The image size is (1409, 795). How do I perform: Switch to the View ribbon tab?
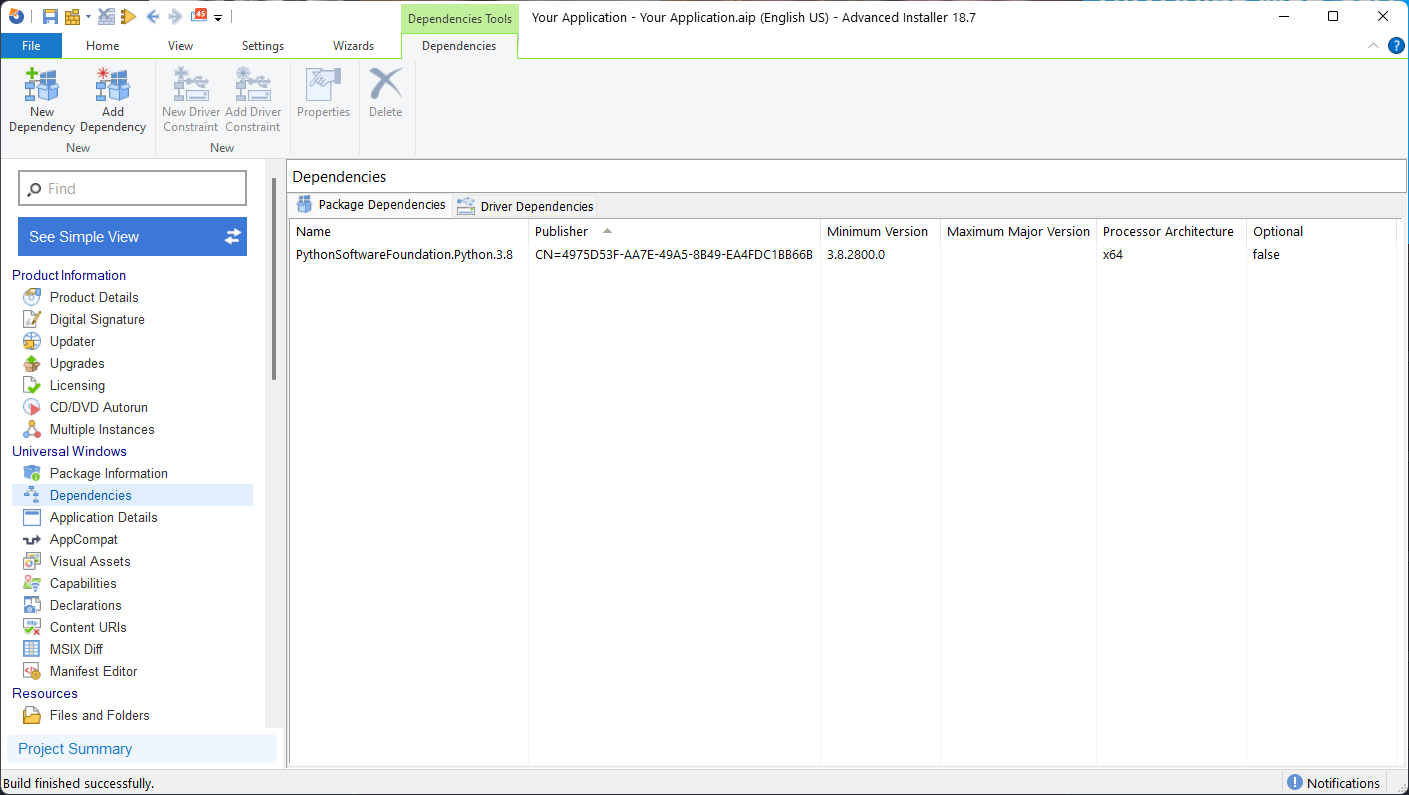tap(181, 46)
